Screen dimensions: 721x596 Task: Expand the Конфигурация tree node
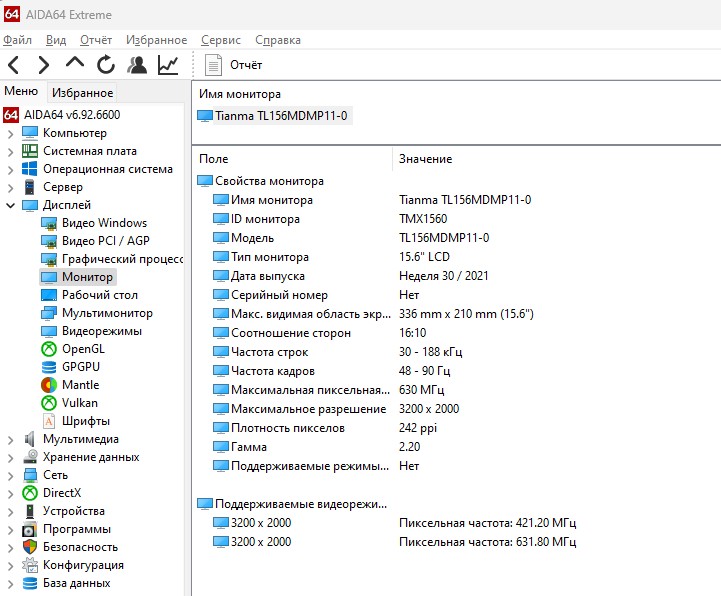click(11, 566)
